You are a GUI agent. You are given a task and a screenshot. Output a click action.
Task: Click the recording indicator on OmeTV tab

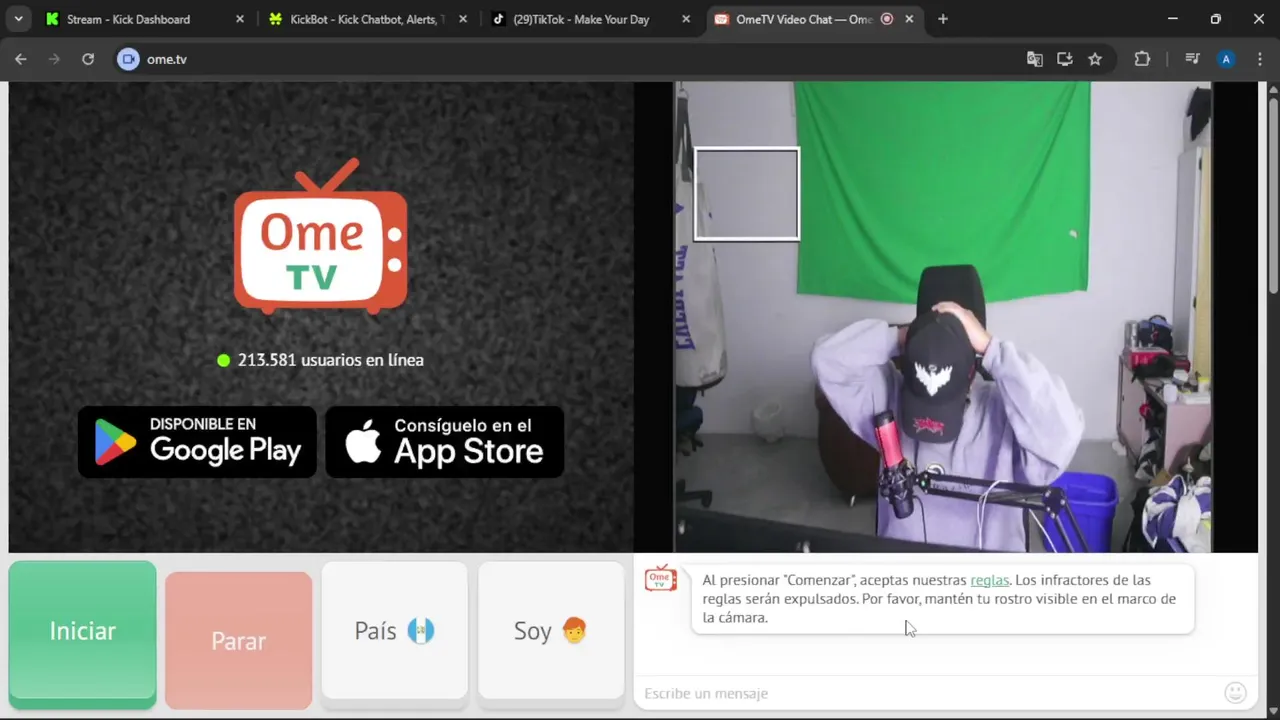(x=887, y=19)
